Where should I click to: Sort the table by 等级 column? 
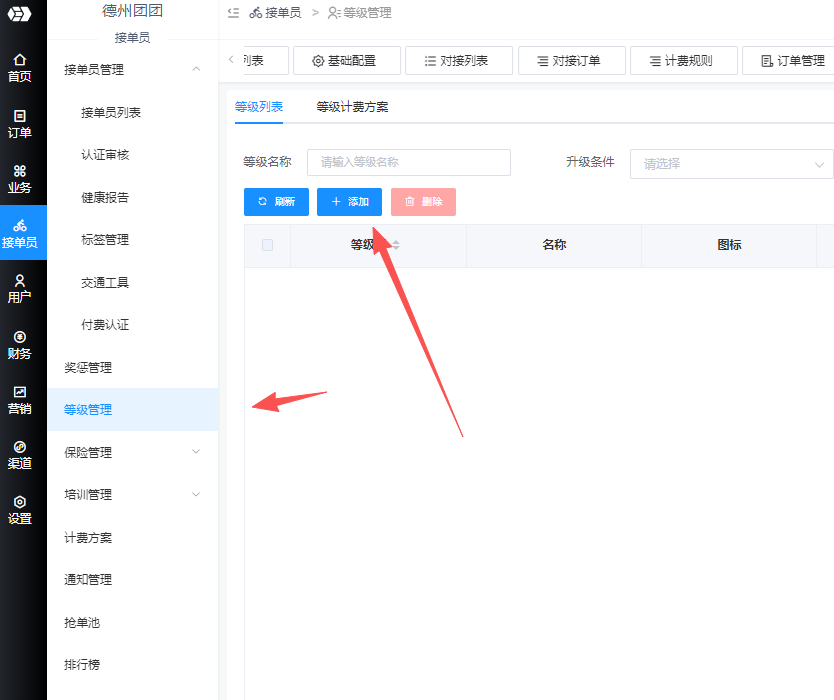tap(395, 245)
